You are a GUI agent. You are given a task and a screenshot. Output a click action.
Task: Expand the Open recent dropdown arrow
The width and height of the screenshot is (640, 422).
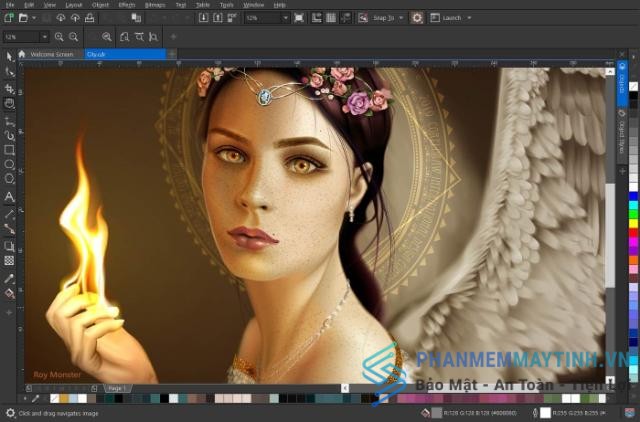34,18
